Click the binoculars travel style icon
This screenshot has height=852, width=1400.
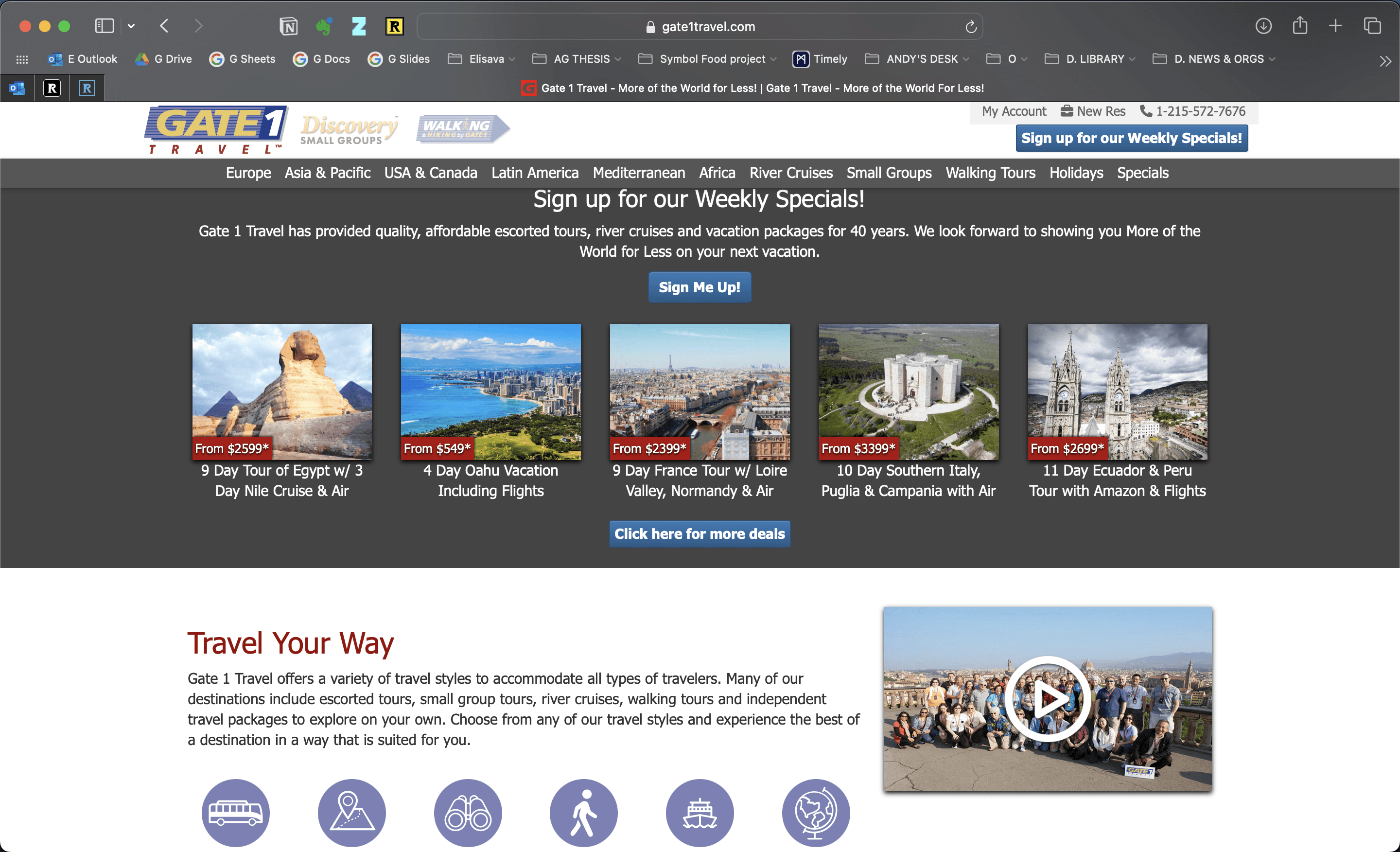(468, 813)
